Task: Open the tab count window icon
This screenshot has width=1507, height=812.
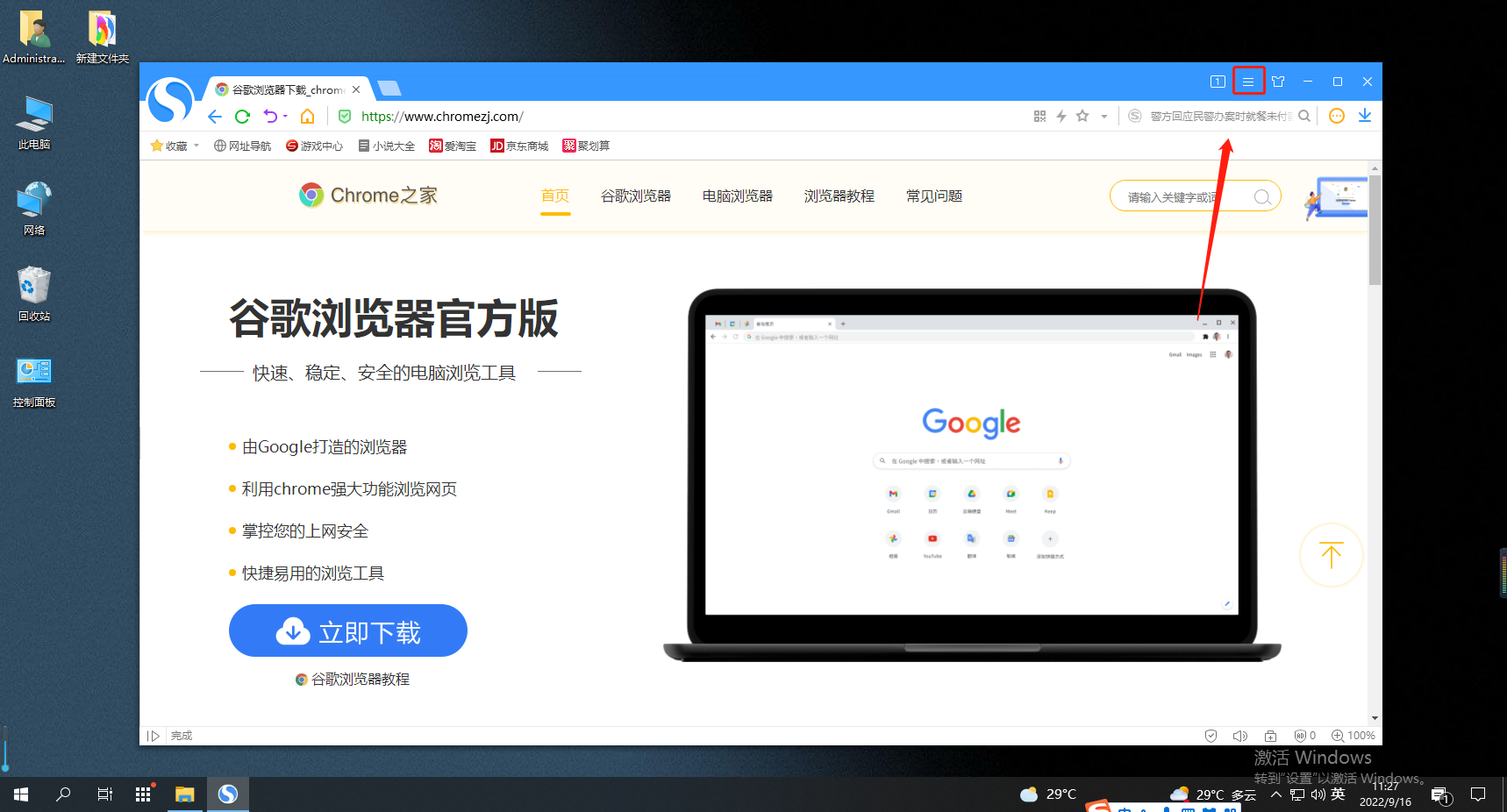Action: point(1218,82)
